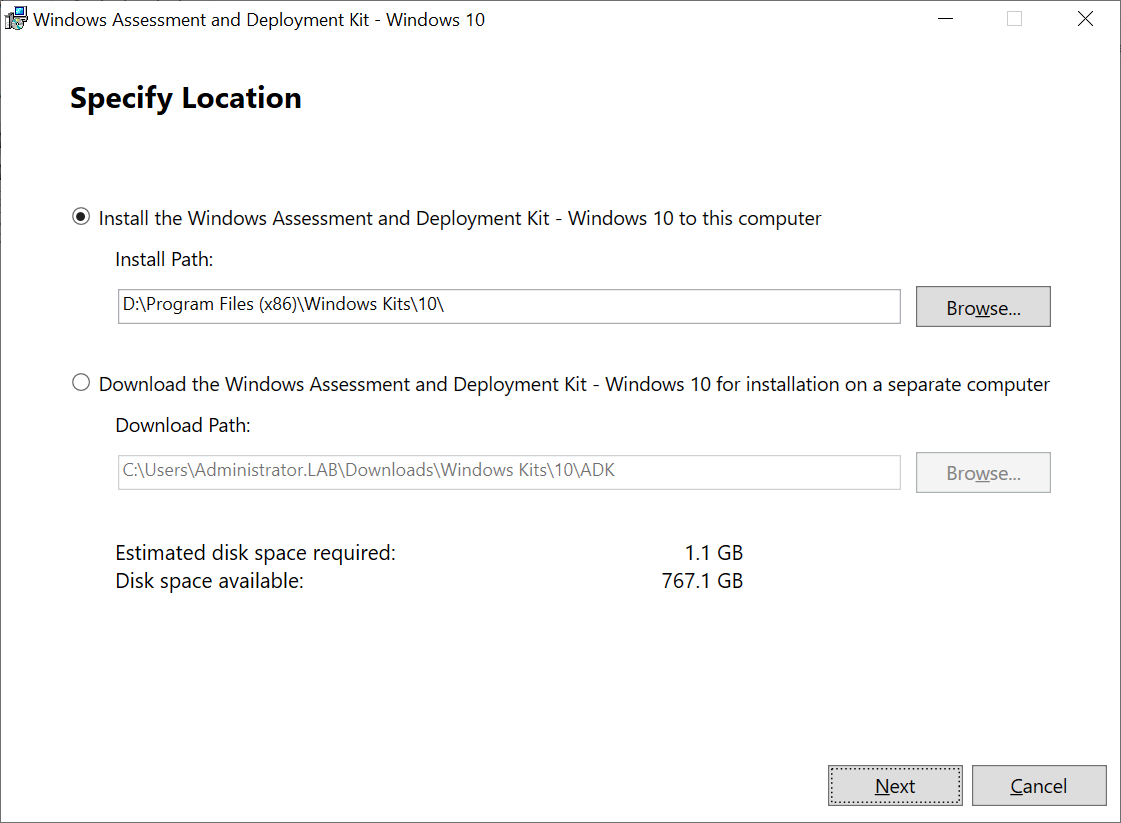Browse for a new install path folder

tap(982, 307)
